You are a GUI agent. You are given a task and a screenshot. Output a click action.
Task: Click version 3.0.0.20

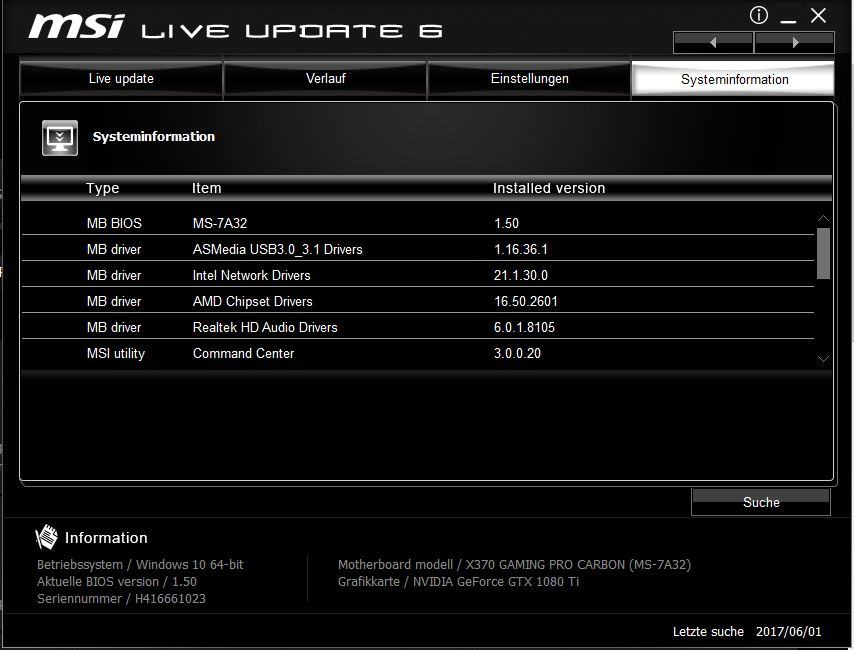(x=517, y=354)
